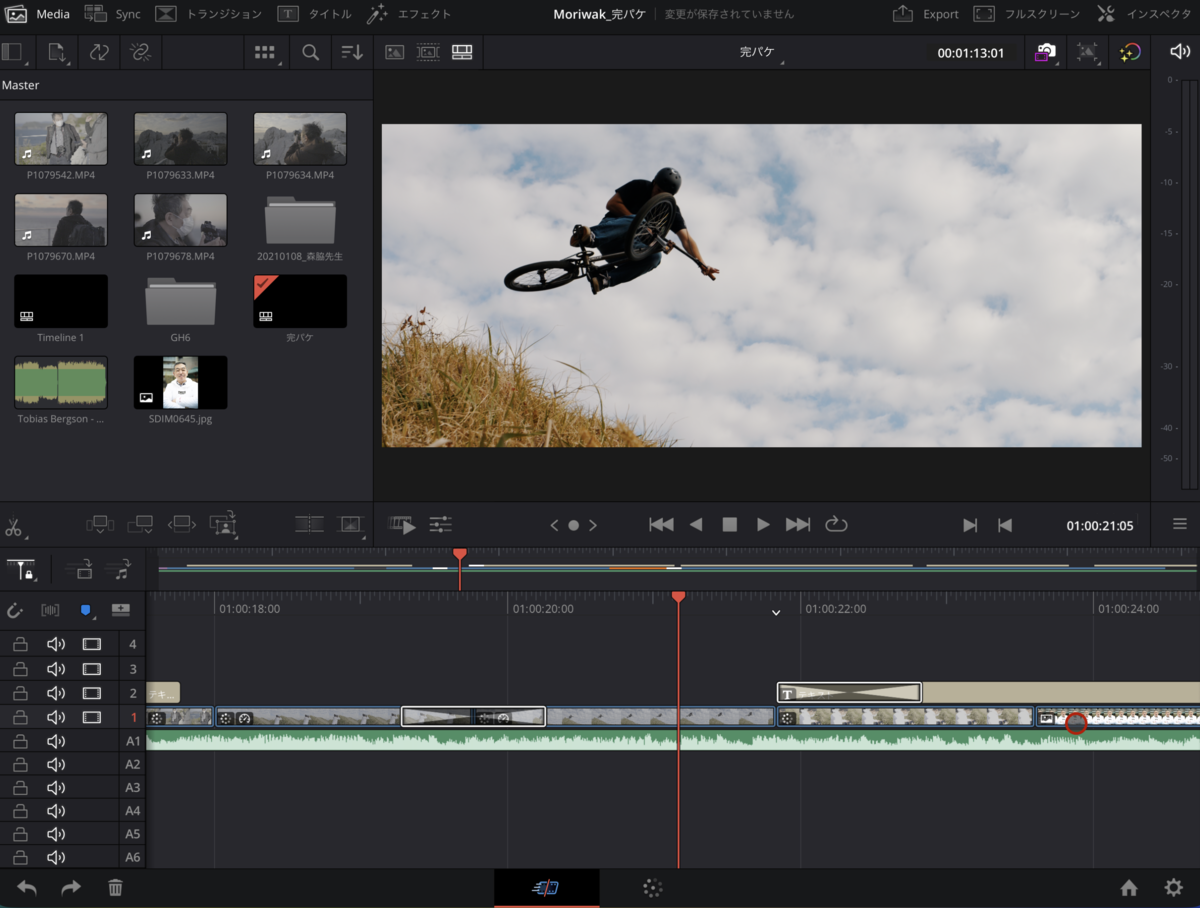
Task: Click the blue marker color flag
Action: 85,610
